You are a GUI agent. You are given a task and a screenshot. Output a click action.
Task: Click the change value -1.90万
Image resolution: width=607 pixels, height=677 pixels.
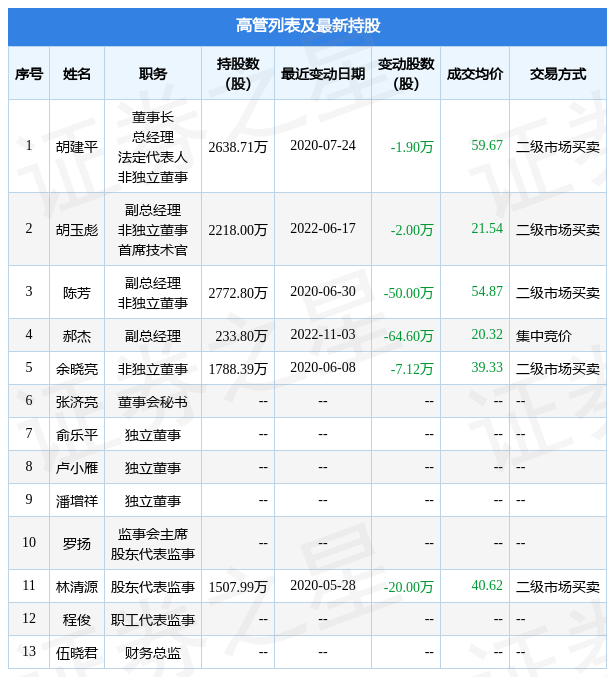click(412, 147)
